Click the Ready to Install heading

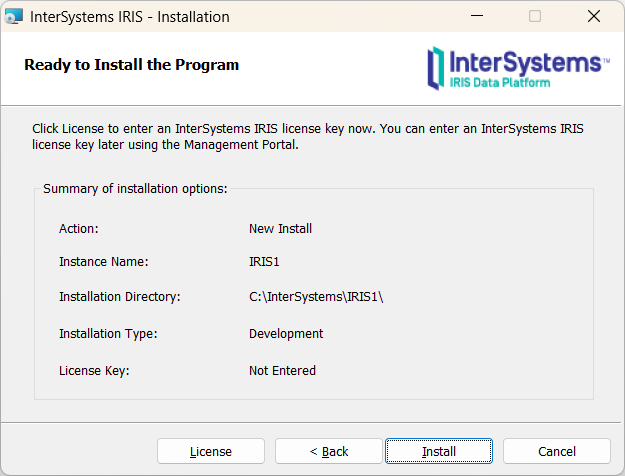[x=131, y=65]
